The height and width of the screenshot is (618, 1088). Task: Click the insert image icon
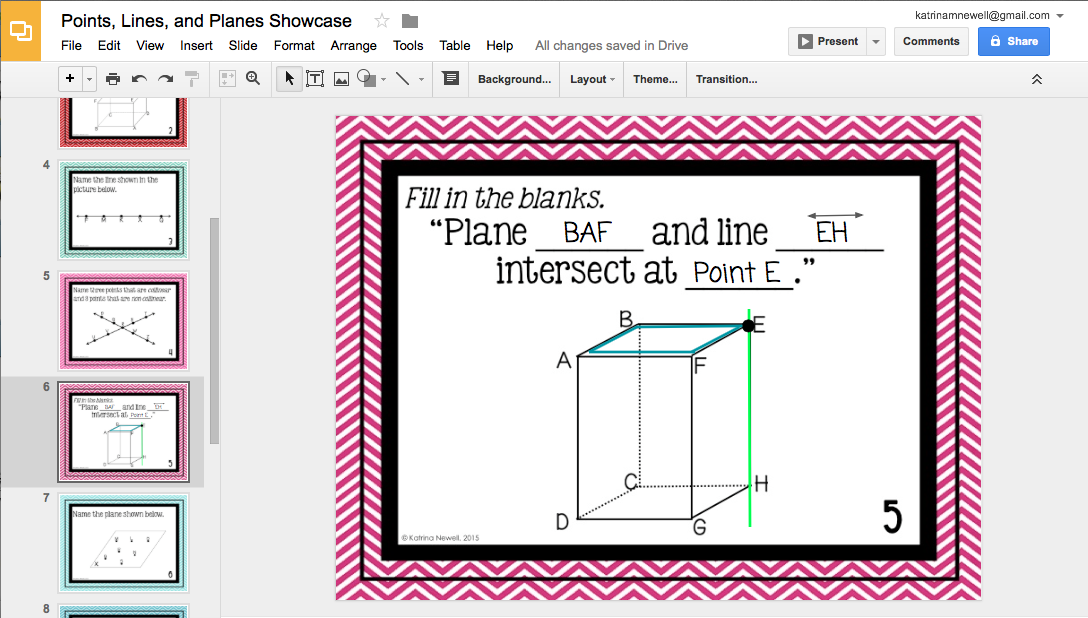341,79
